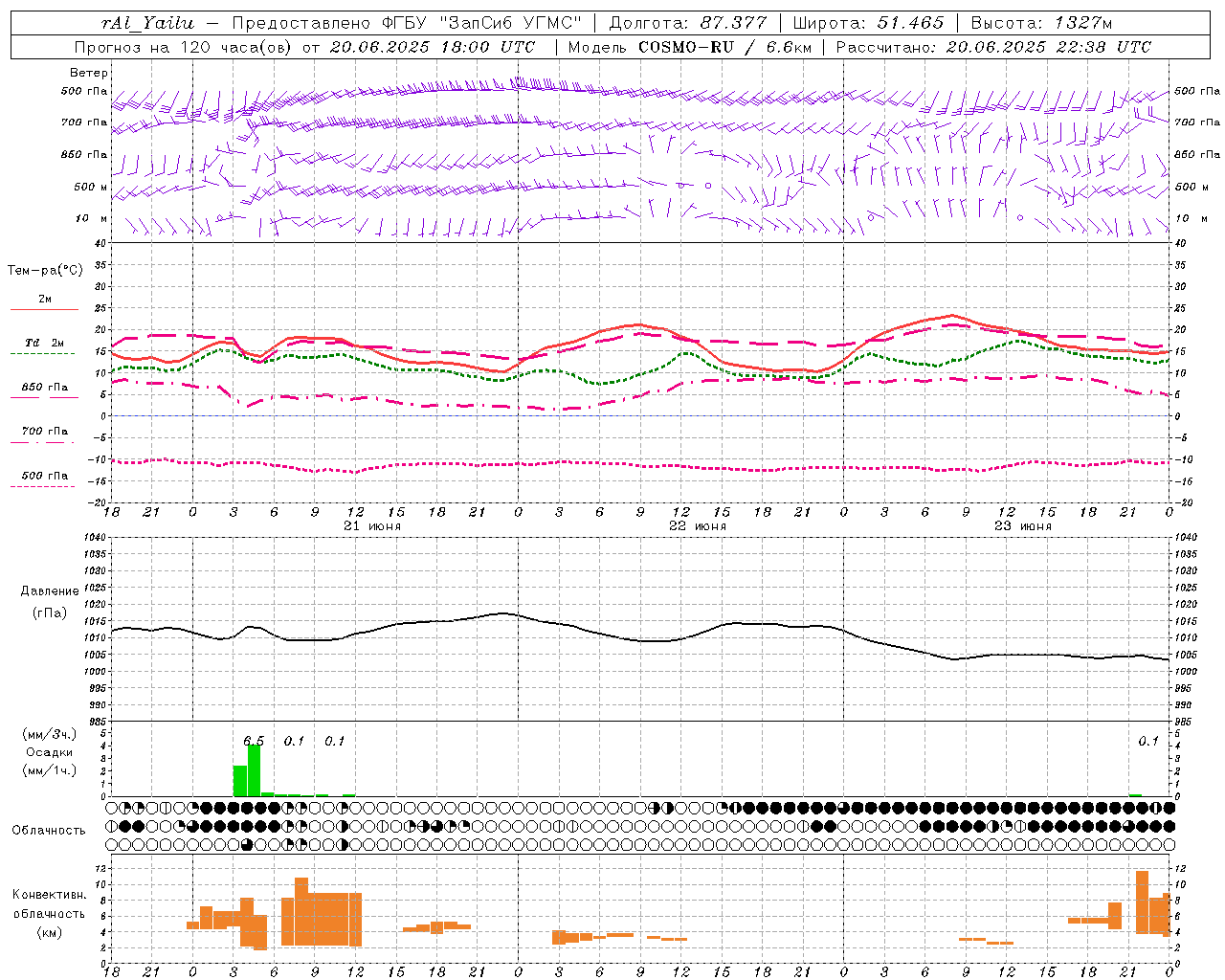Click the station name rAl_Yailu
Image resolution: width=1225 pixels, height=980 pixels.
147,23
